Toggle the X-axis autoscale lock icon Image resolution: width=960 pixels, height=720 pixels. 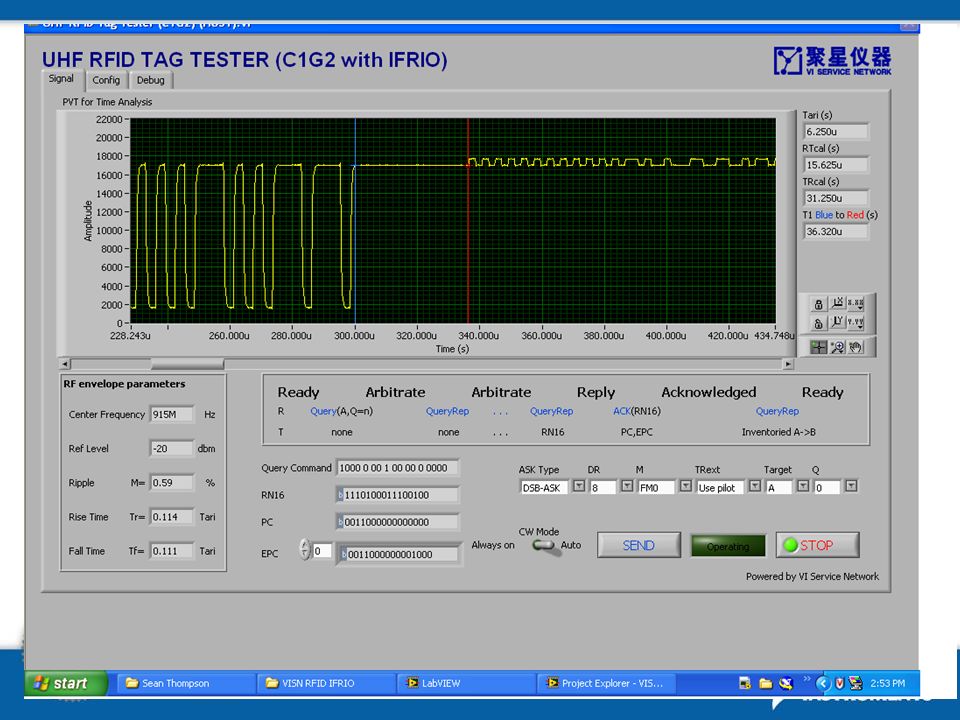point(818,304)
